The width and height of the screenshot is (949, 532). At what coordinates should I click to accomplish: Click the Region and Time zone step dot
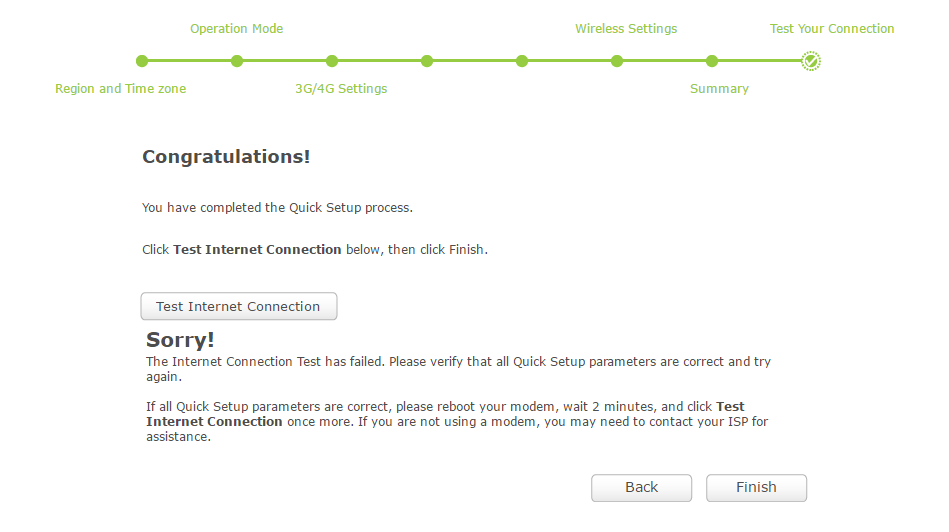tap(142, 61)
